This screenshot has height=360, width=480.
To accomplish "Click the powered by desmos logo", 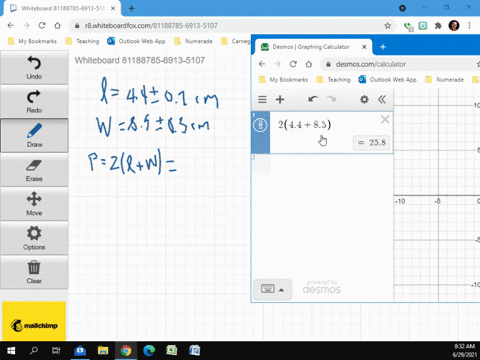I will click(322, 287).
